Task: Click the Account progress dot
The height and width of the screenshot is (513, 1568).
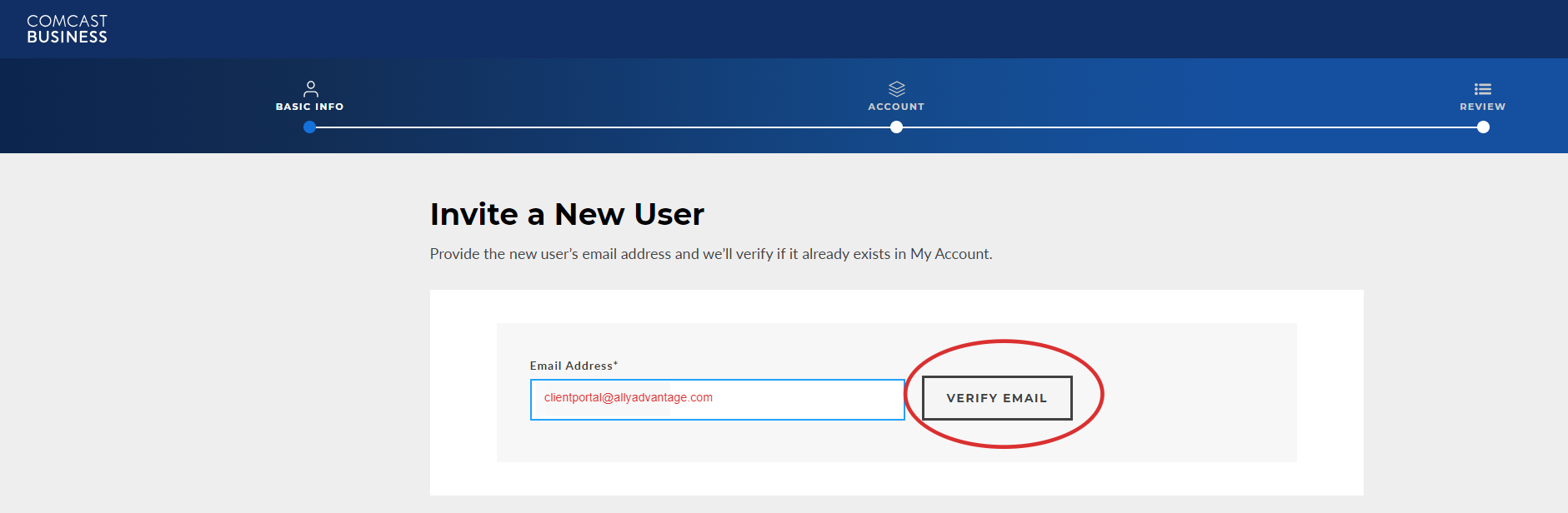Action: 896,127
